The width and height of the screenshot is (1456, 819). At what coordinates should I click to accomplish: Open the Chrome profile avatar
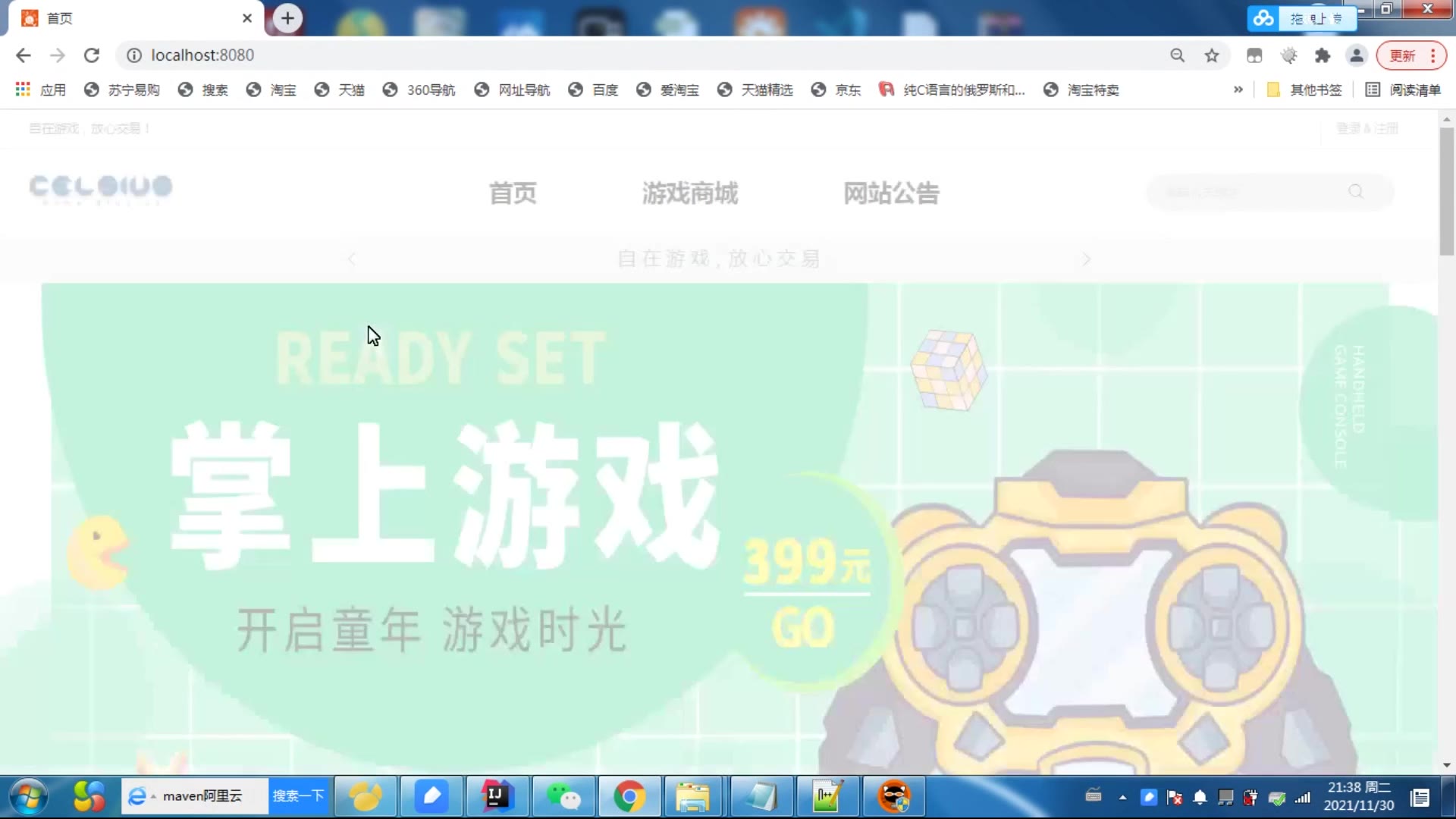(x=1357, y=55)
